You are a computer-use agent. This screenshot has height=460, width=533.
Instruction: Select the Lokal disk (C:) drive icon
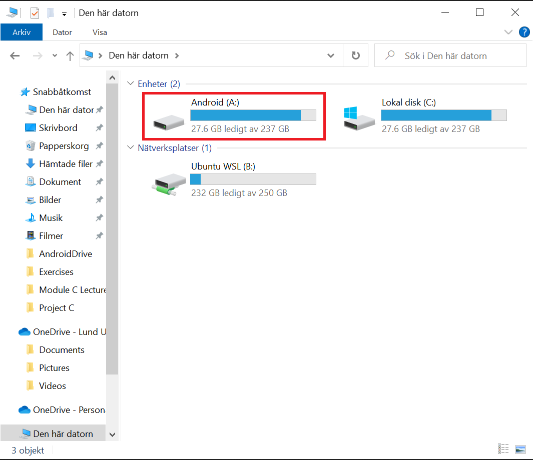coord(359,118)
